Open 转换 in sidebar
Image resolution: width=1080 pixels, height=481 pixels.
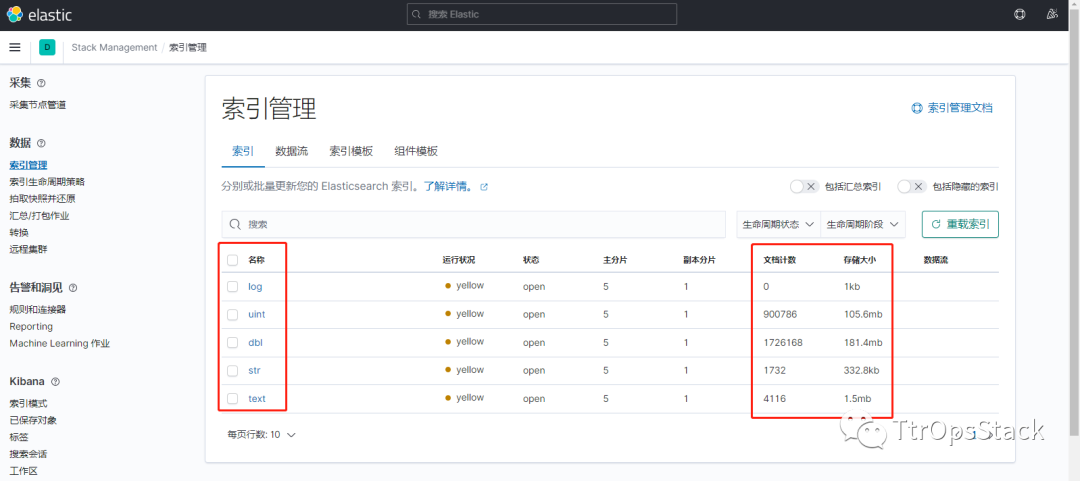19,233
